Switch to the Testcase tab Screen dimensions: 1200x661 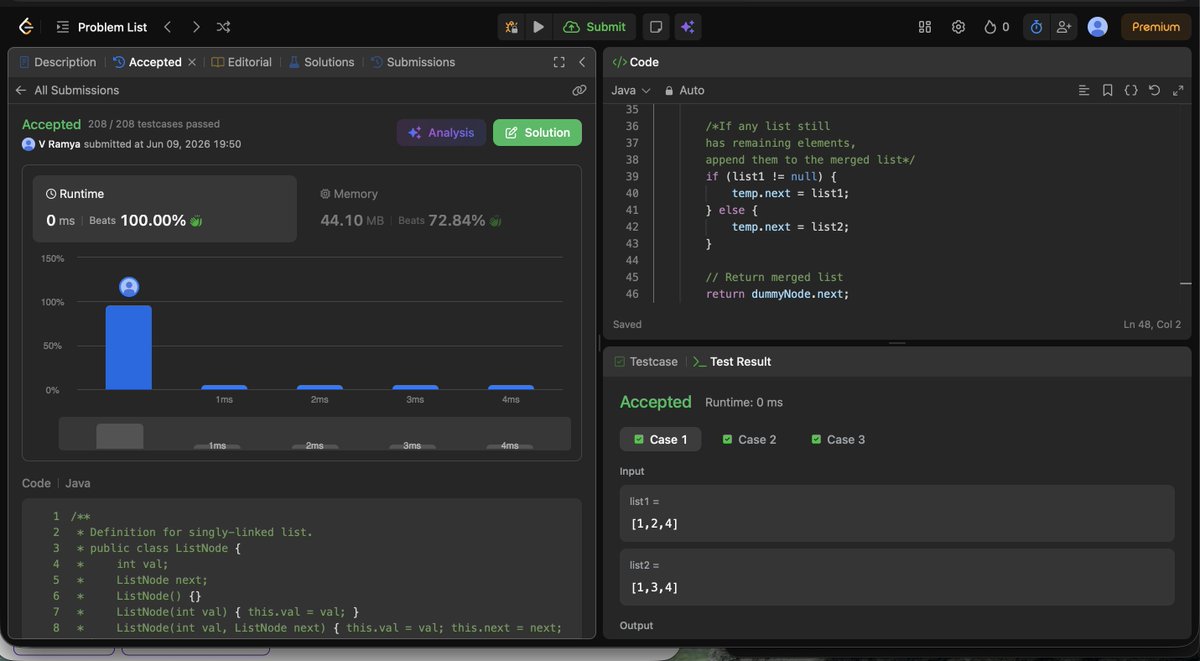646,362
